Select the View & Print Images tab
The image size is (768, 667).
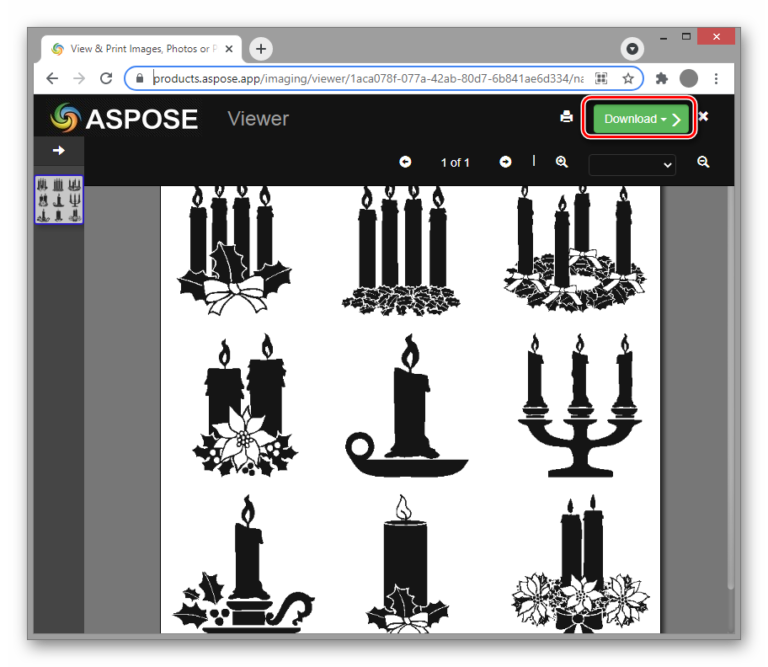pos(142,49)
